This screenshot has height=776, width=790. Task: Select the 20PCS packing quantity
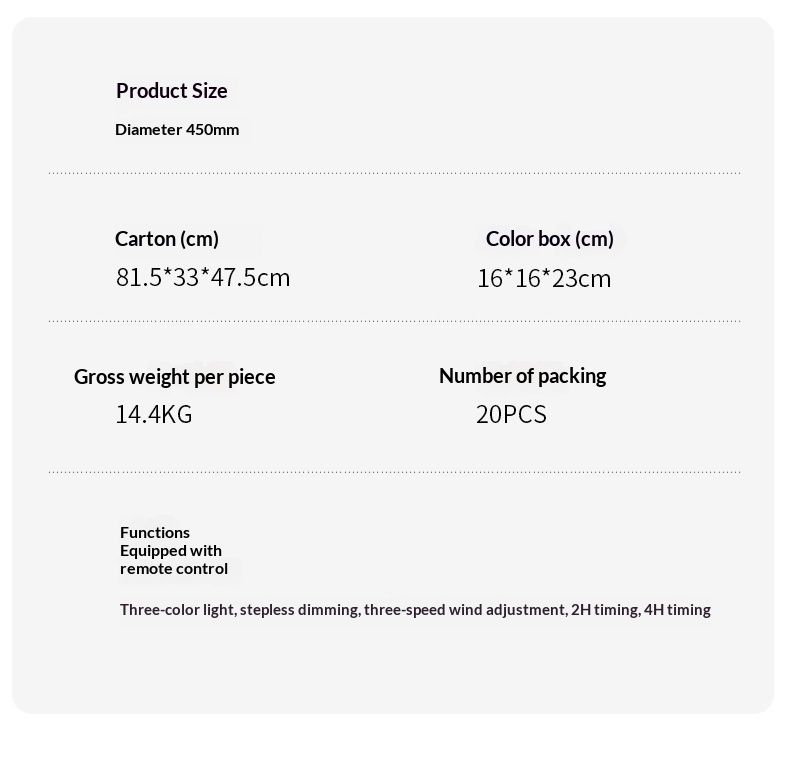coord(511,414)
